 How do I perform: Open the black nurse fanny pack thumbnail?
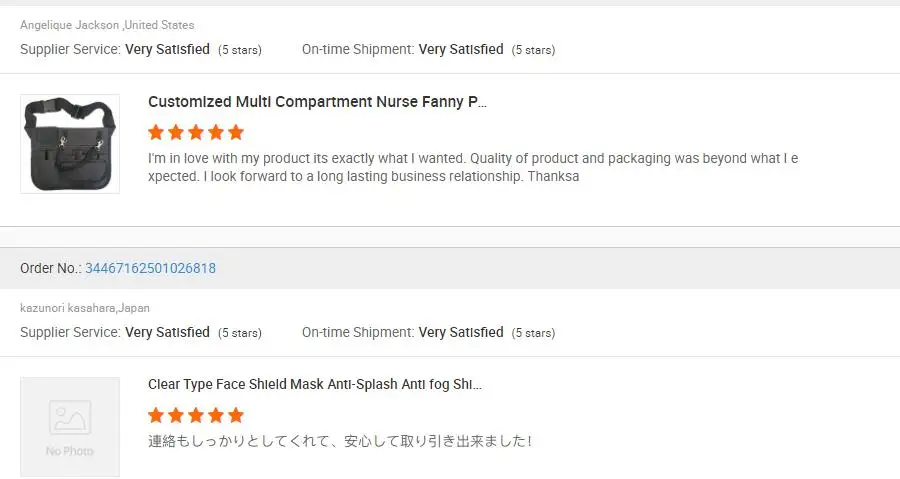click(x=70, y=144)
